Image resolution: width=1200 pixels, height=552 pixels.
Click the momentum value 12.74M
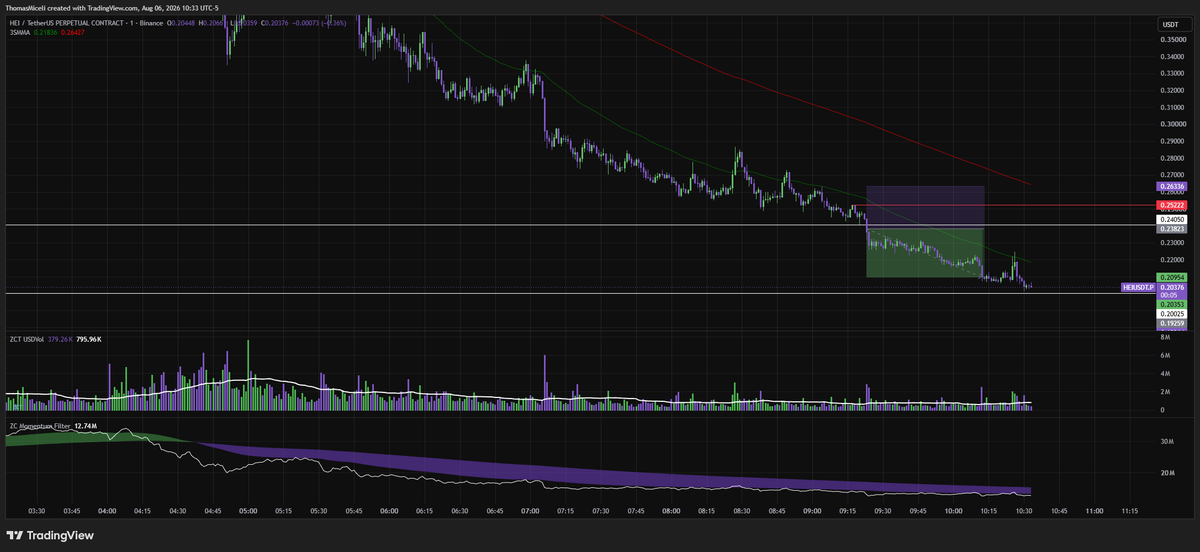(x=86, y=426)
